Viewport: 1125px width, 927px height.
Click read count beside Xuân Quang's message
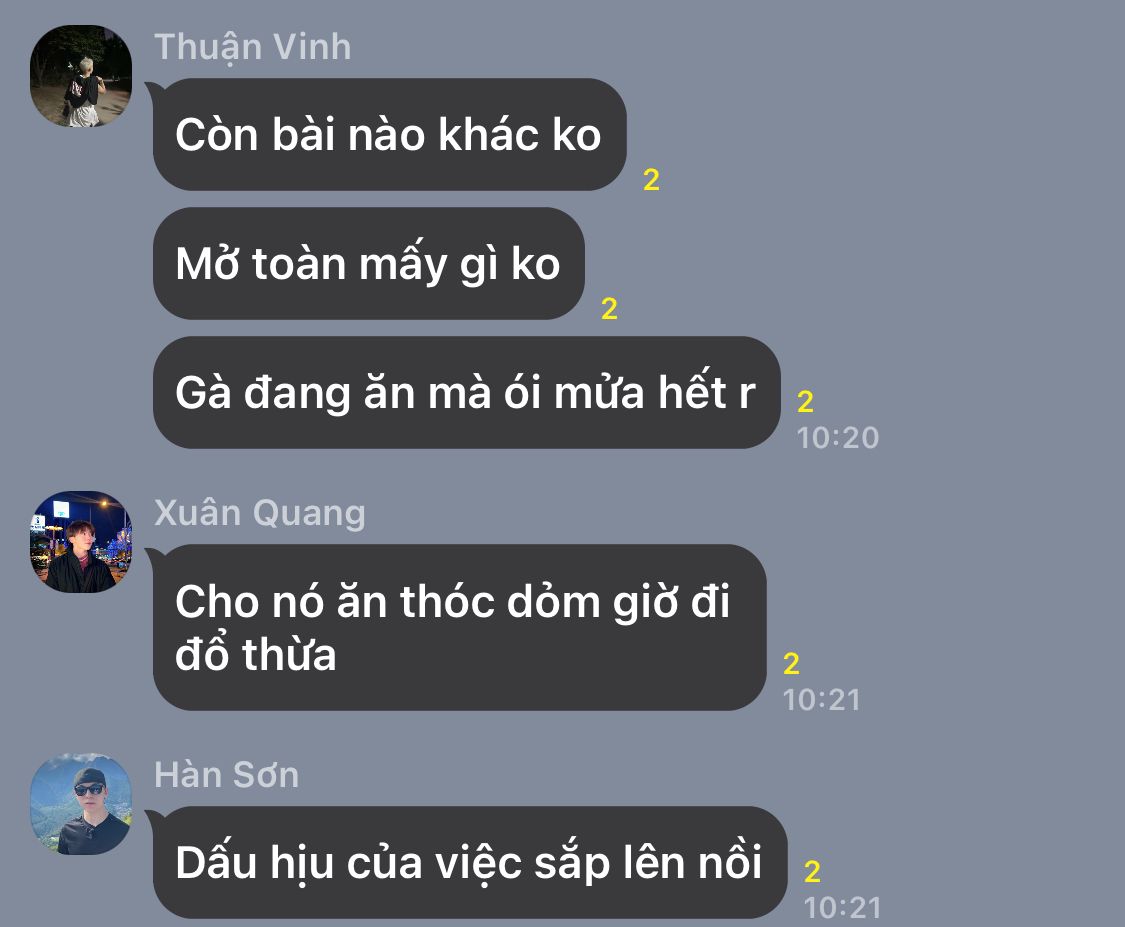pos(791,664)
